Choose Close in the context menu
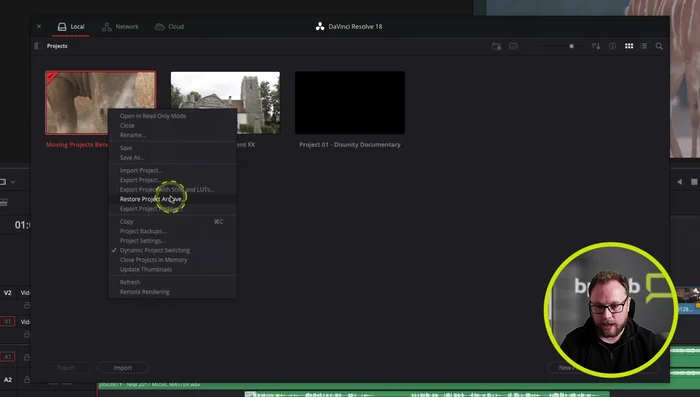The image size is (700, 397). (x=127, y=125)
